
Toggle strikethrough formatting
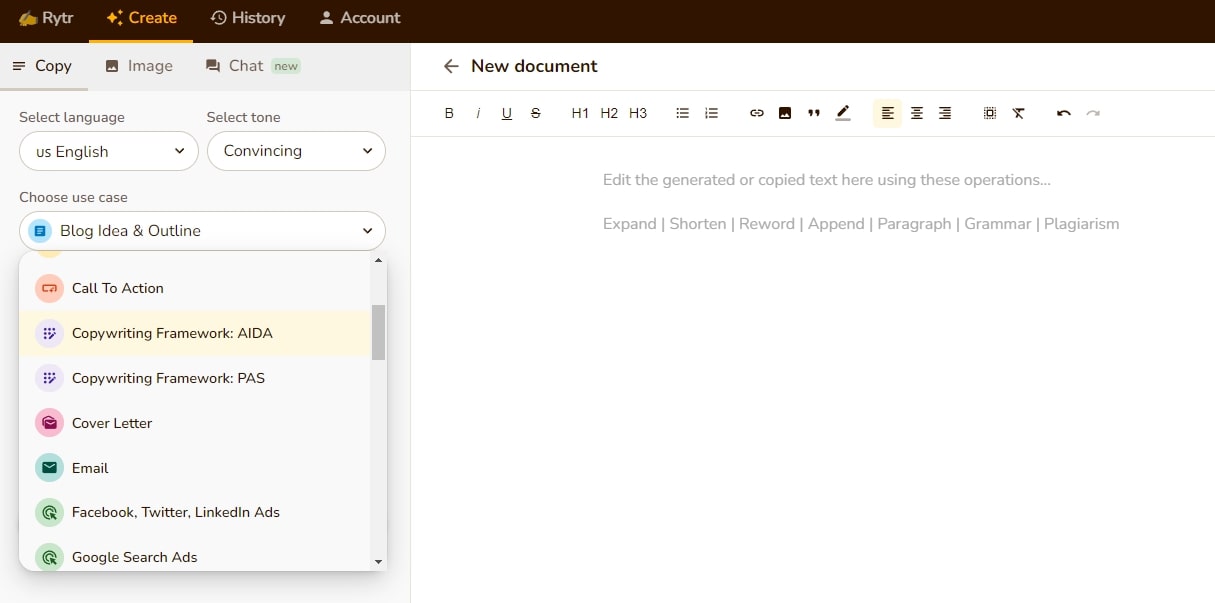tap(536, 113)
